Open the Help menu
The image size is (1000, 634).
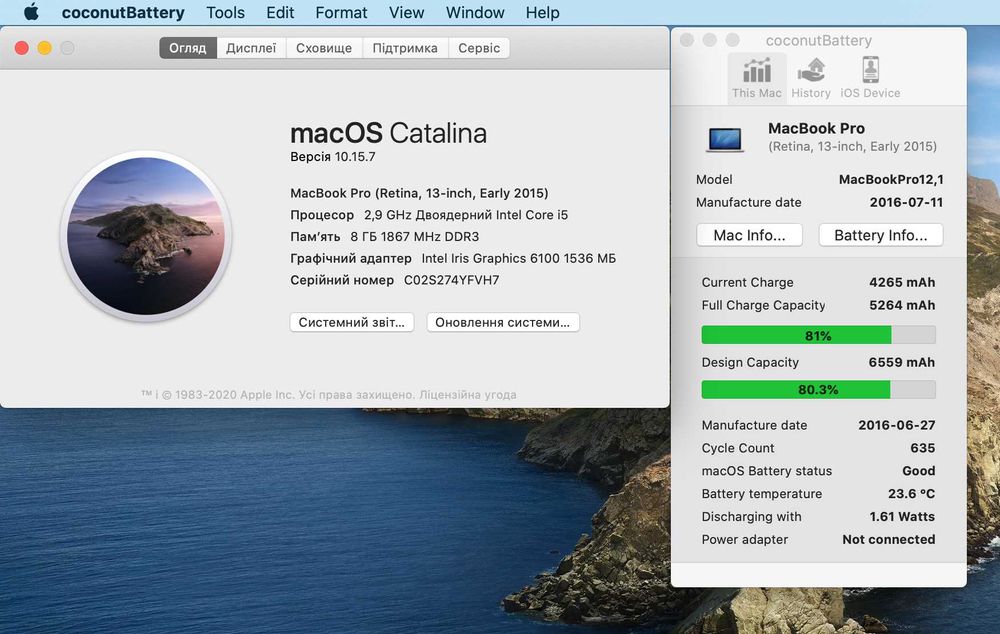[x=543, y=13]
